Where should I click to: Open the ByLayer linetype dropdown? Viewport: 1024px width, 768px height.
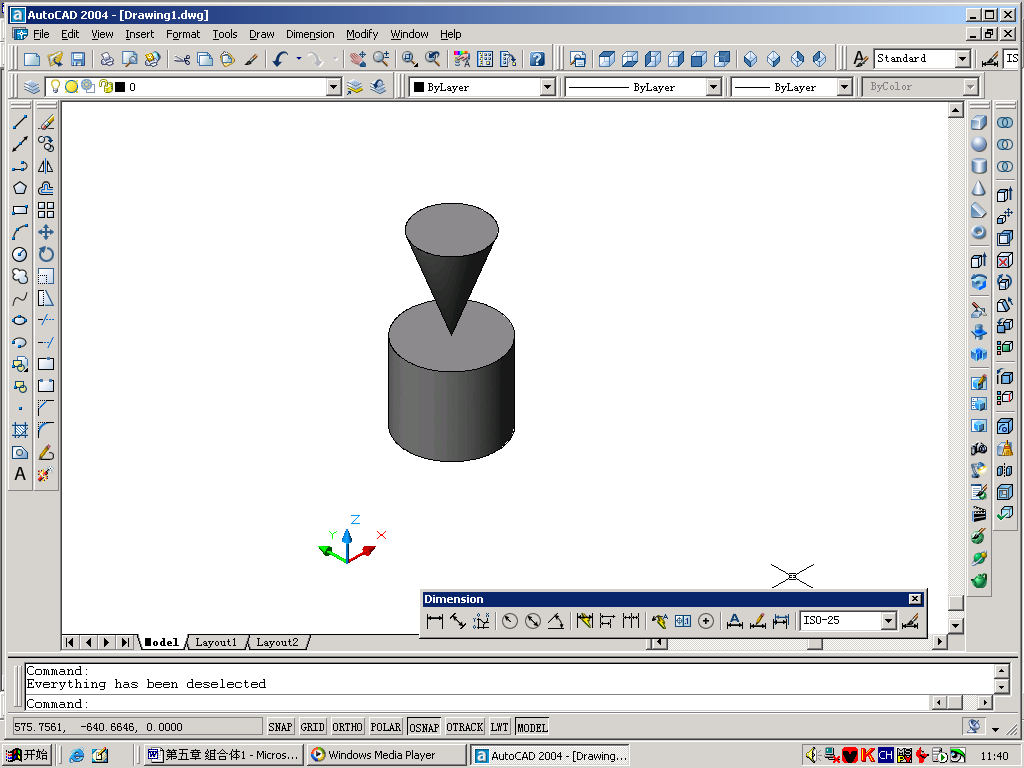714,87
